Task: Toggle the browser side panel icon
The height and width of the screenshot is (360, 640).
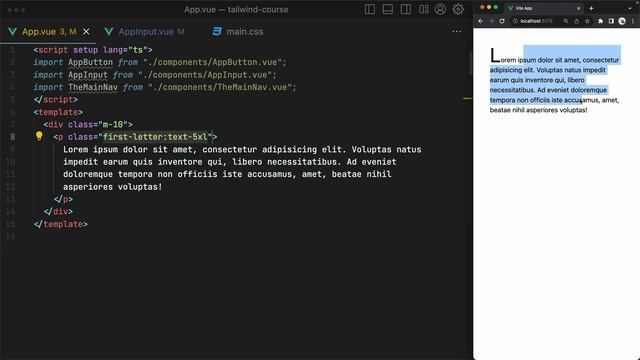Action: [611, 21]
